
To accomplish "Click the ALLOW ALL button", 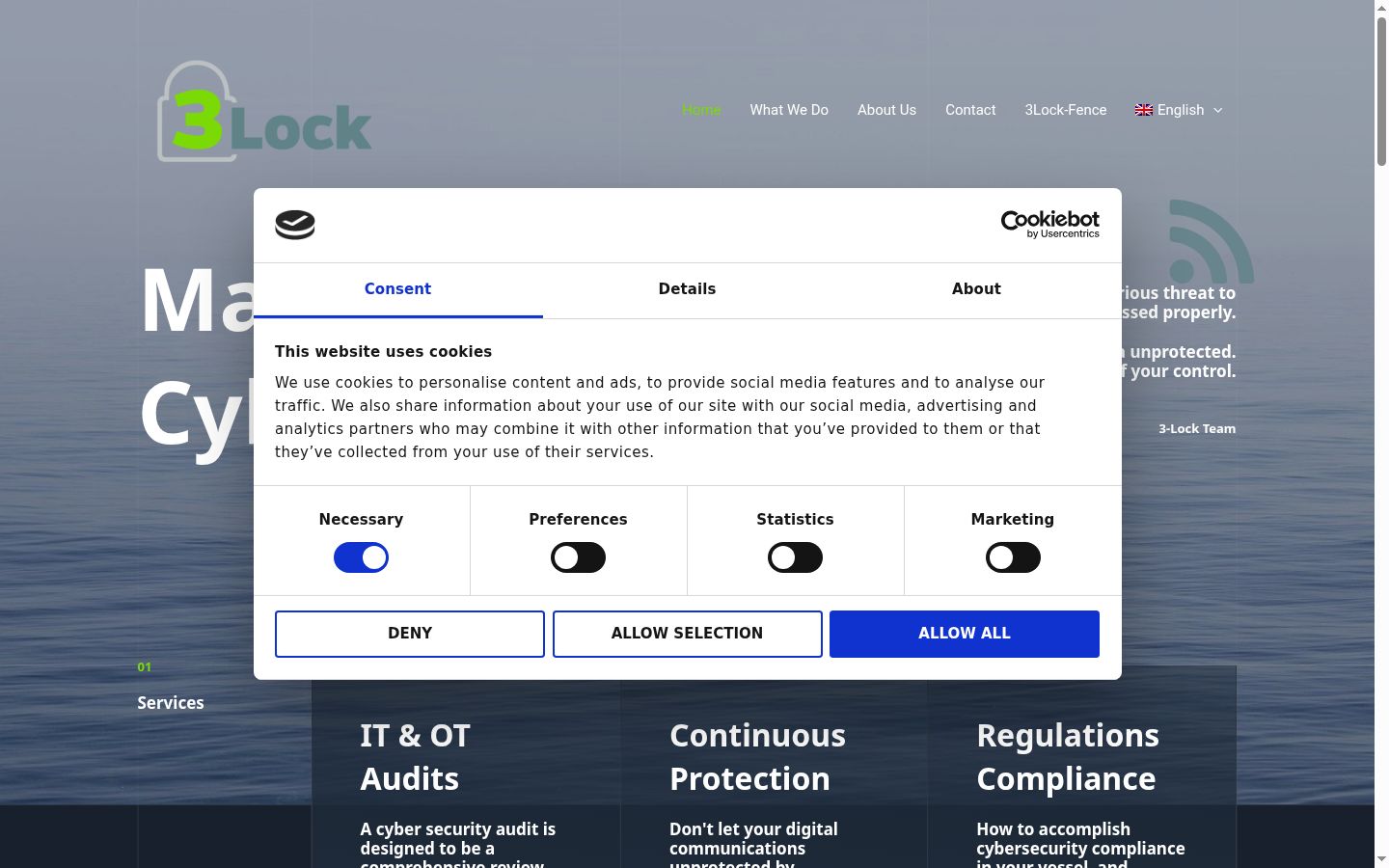I will (x=965, y=634).
